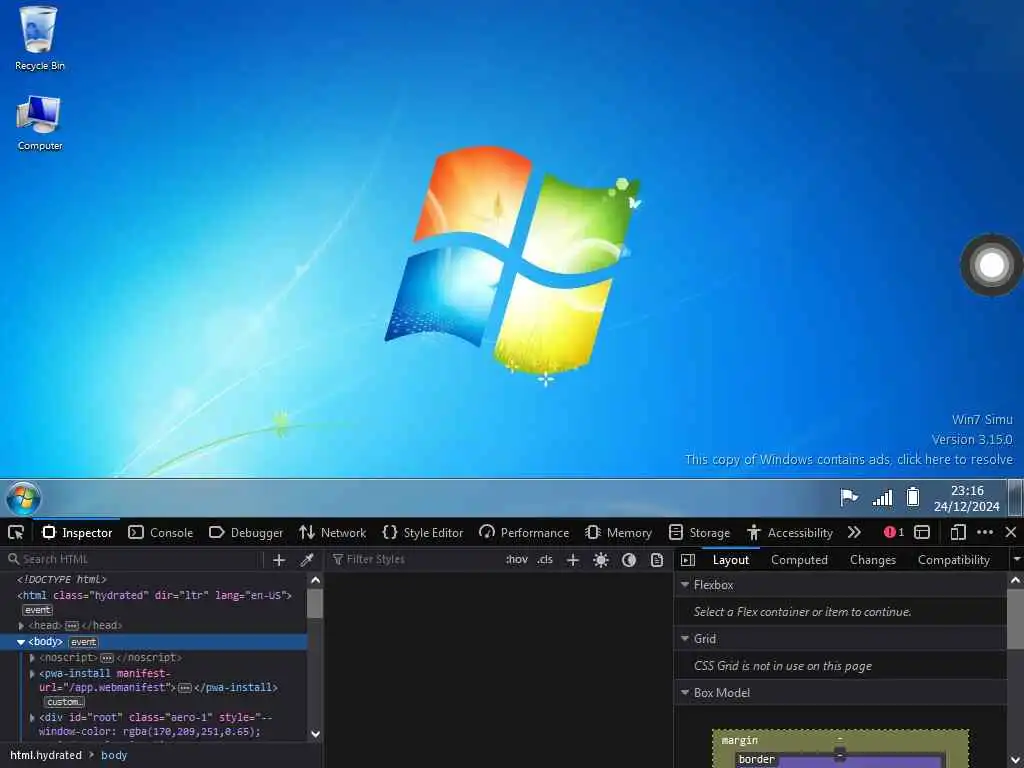Screen dimensions: 1024x768
Task: Expand the div#root element node
Action: (32, 718)
